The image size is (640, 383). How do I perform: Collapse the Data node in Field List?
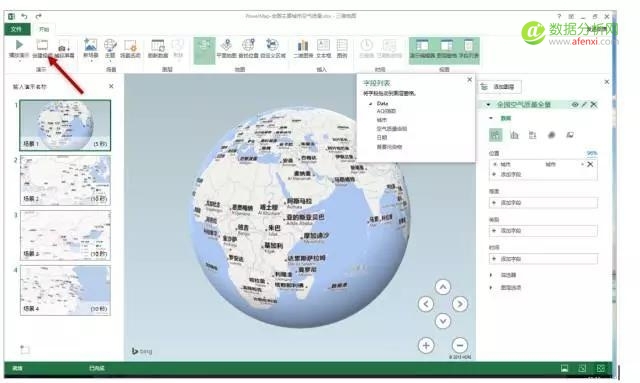pyautogui.click(x=371, y=104)
